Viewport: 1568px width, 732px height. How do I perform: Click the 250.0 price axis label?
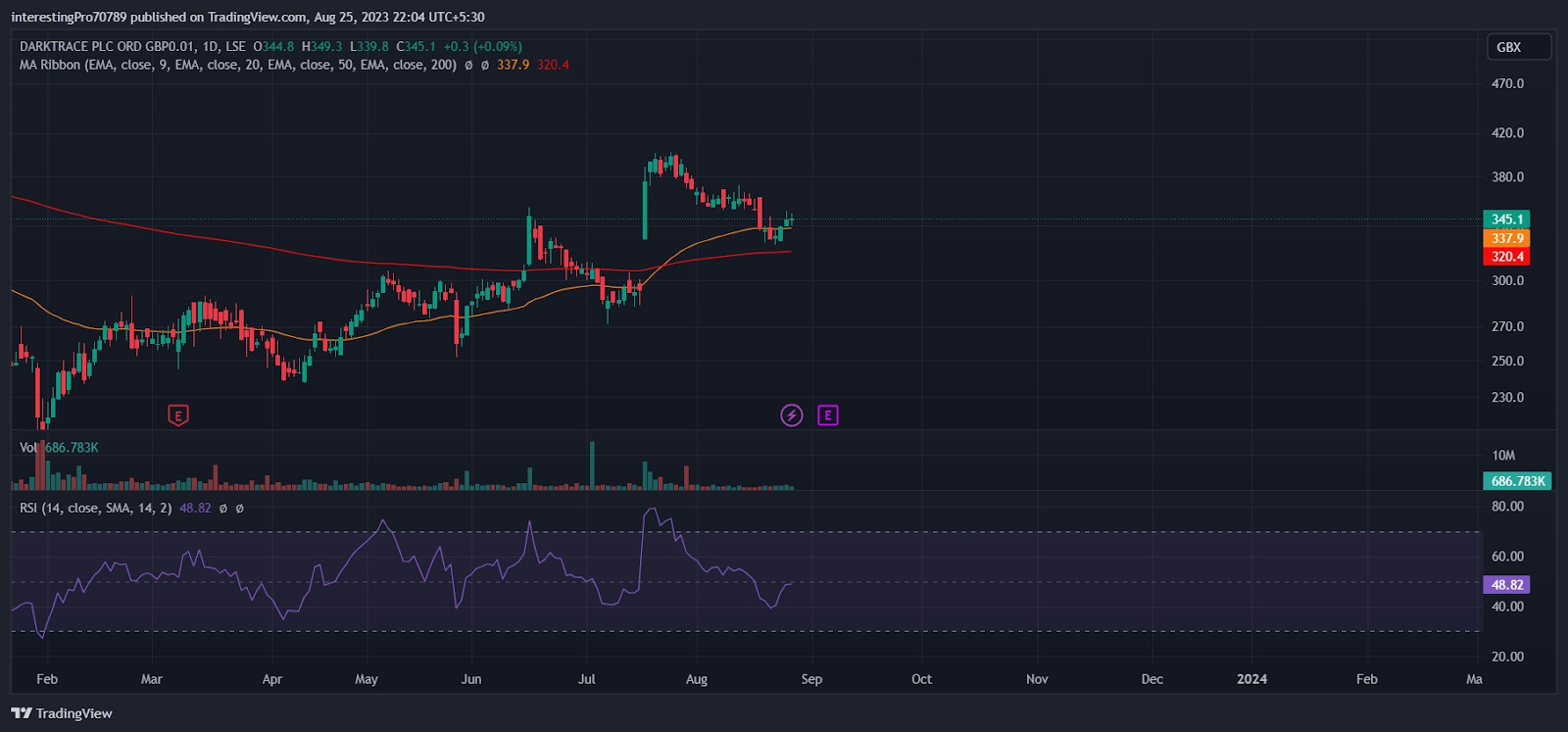click(x=1507, y=361)
